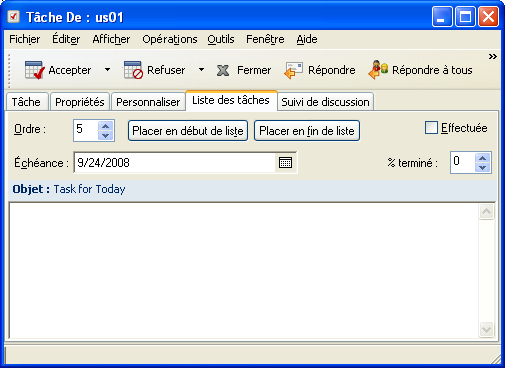
Task: Click the Répondre à tous people icon
Action: click(x=378, y=70)
